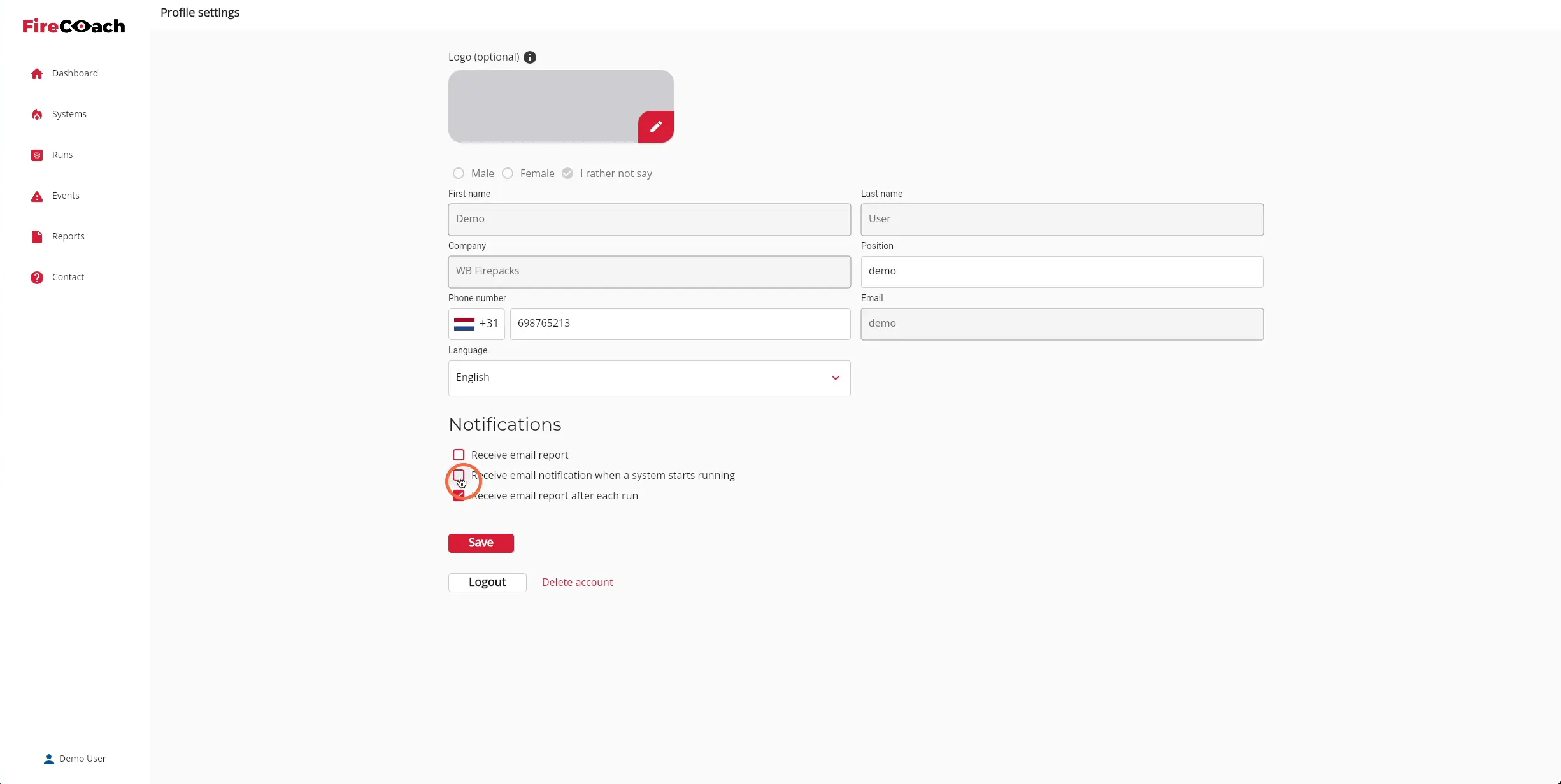This screenshot has height=784, width=1561.
Task: Toggle notification when system starts running checkbox
Action: [x=459, y=475]
